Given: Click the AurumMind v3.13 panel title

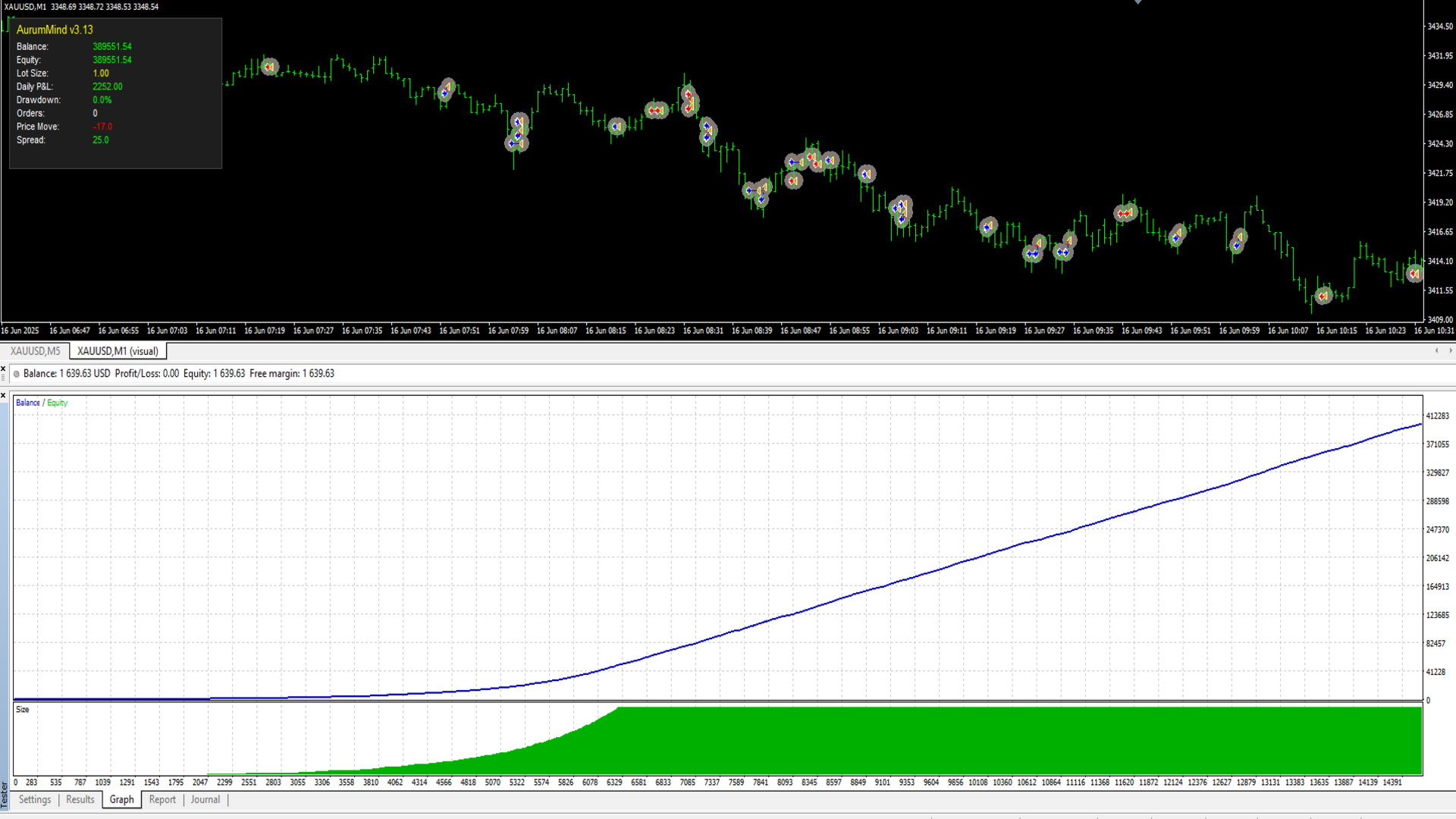Looking at the screenshot, I should [55, 30].
